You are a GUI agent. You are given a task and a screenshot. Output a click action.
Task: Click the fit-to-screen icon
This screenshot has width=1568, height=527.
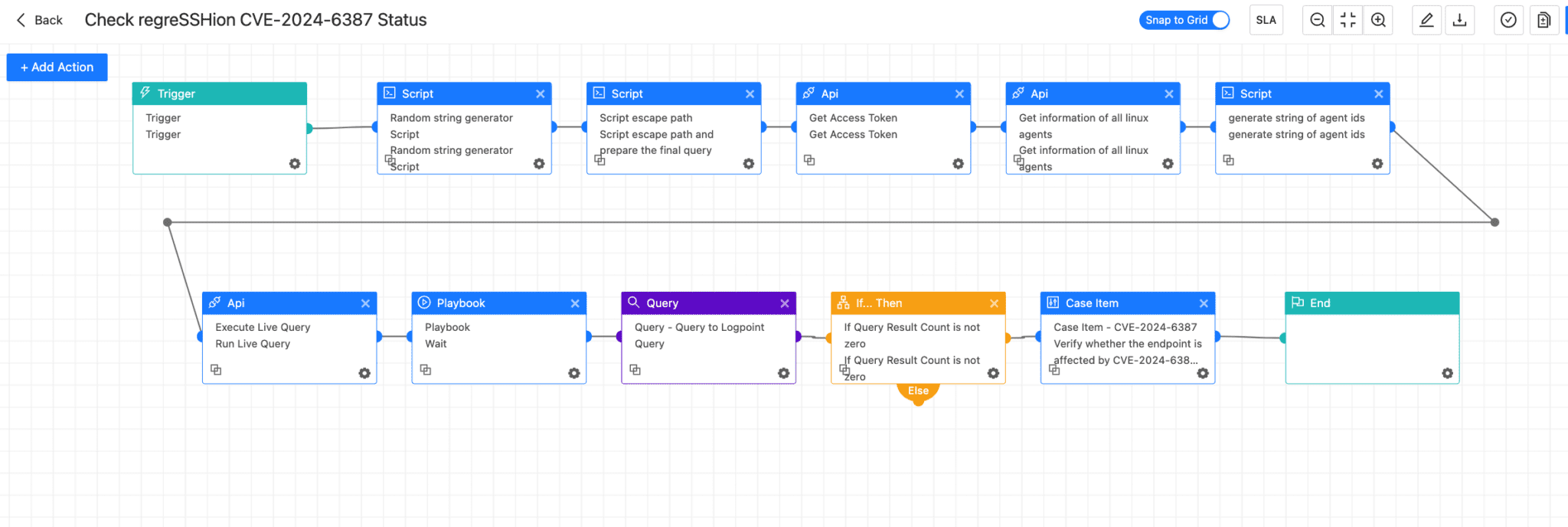tap(1347, 20)
